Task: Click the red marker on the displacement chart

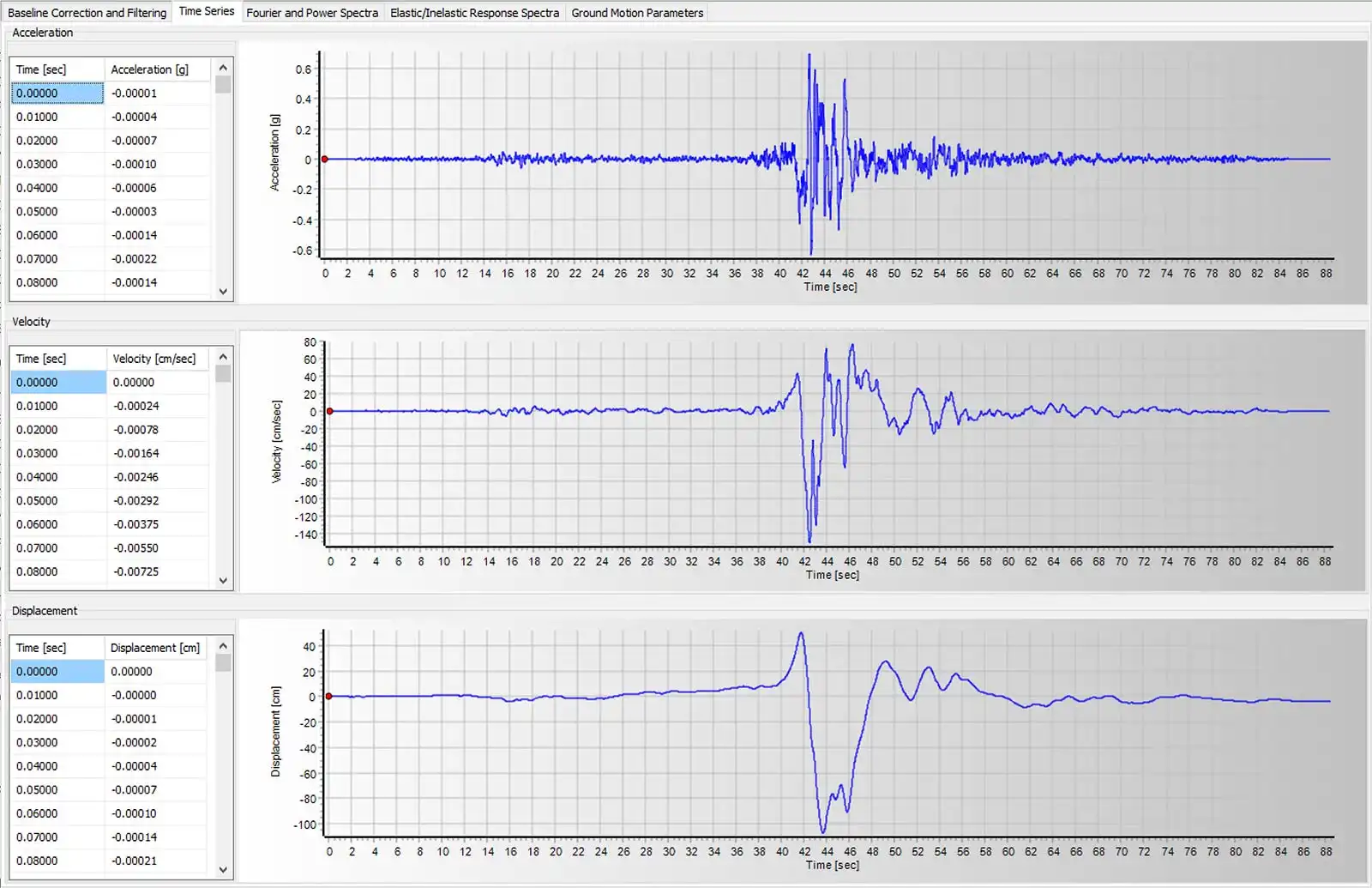Action: (x=328, y=696)
